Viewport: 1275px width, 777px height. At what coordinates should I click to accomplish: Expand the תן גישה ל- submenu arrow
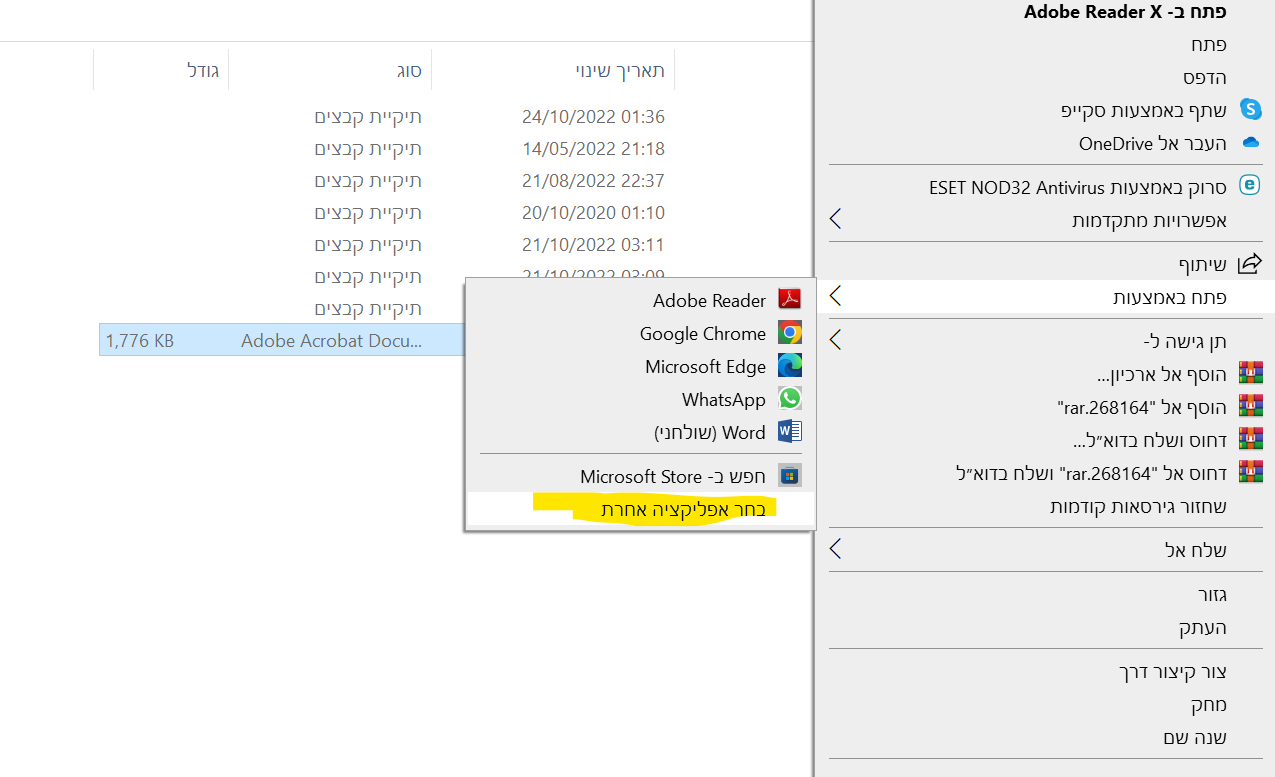(x=836, y=340)
